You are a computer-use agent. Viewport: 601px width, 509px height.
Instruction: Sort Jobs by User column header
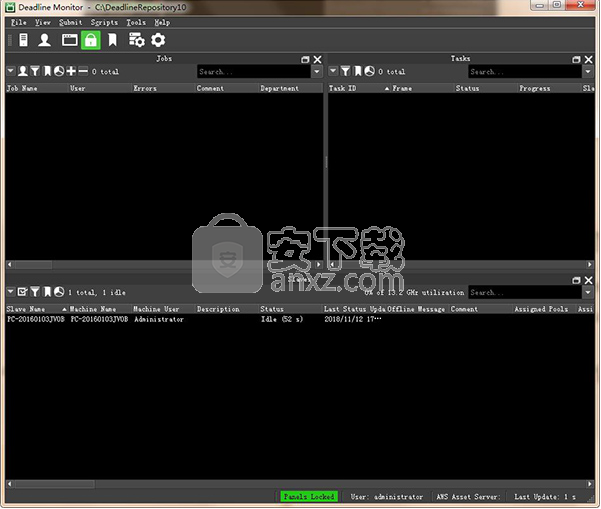point(100,88)
